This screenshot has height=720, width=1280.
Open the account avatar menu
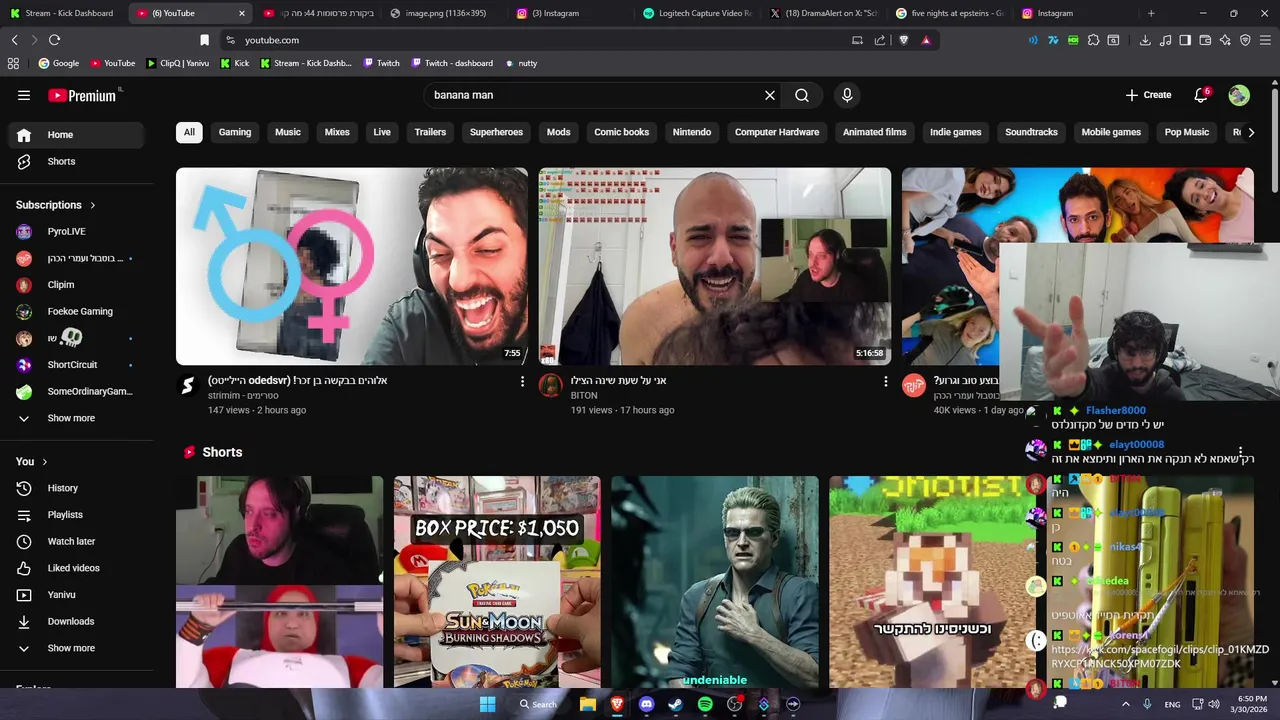(1239, 95)
